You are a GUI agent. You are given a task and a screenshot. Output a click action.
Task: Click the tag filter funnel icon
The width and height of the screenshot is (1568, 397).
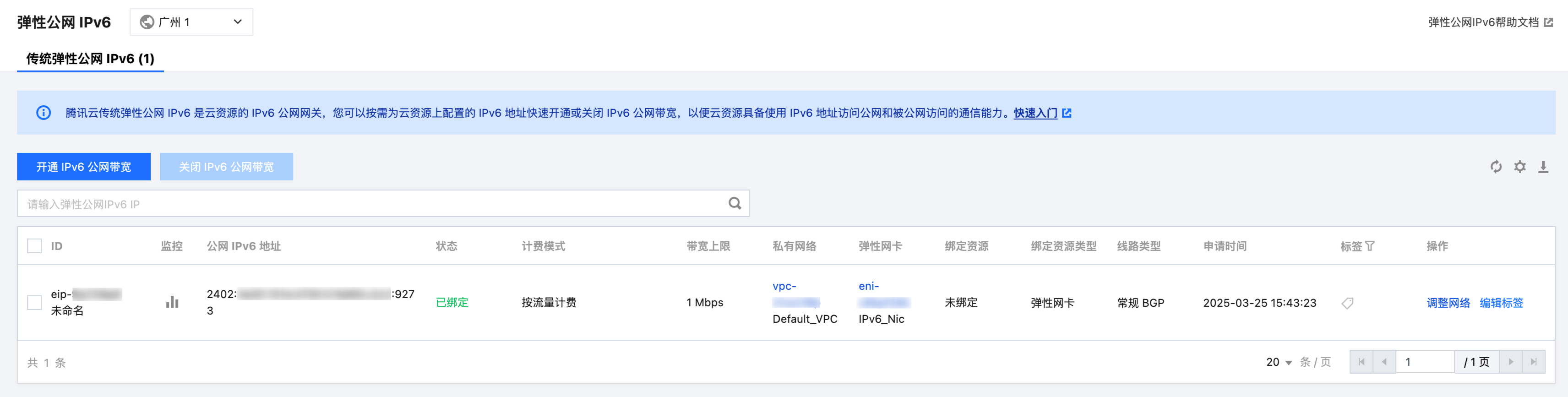click(1370, 246)
